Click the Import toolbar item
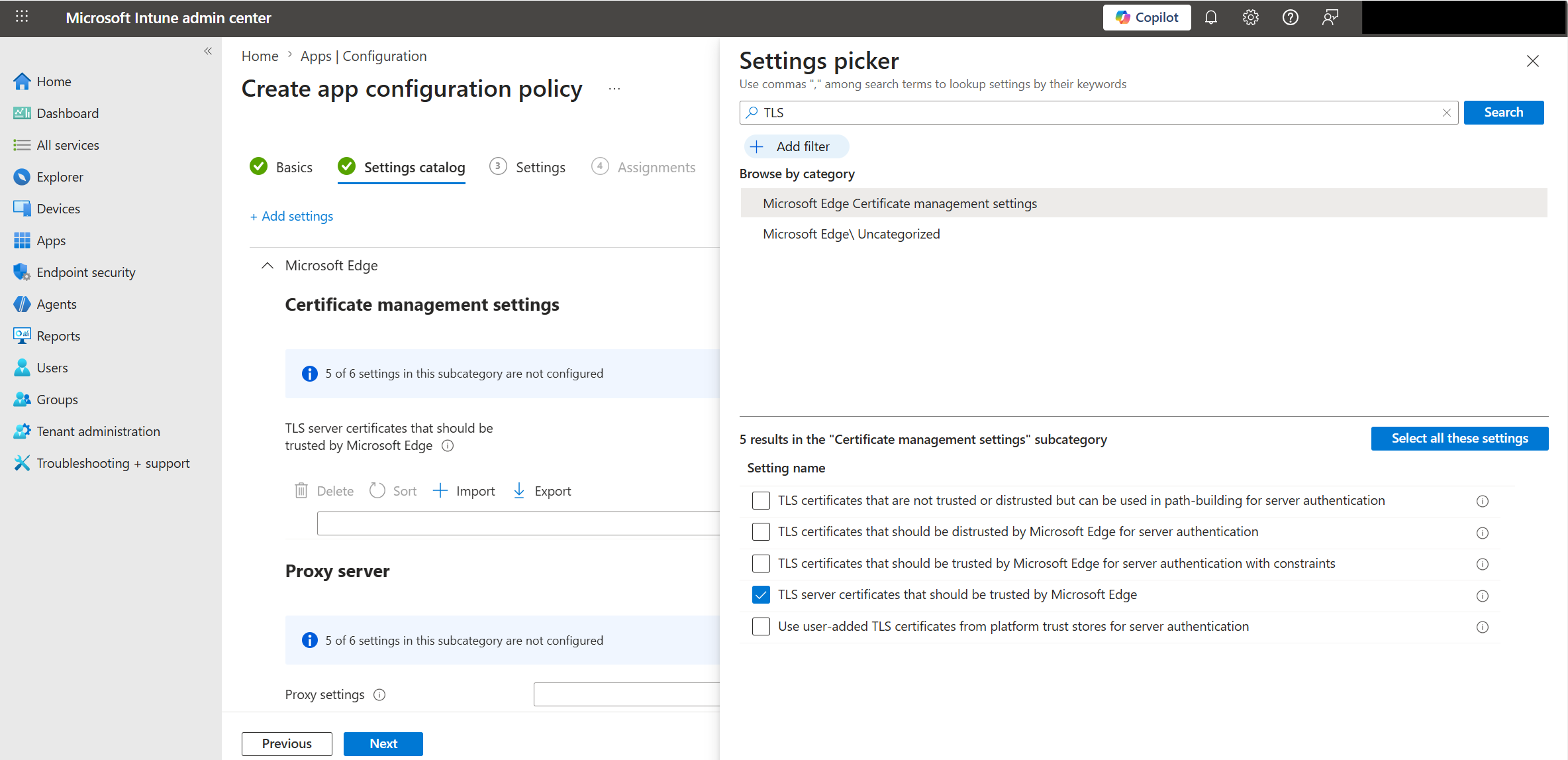 (x=464, y=491)
